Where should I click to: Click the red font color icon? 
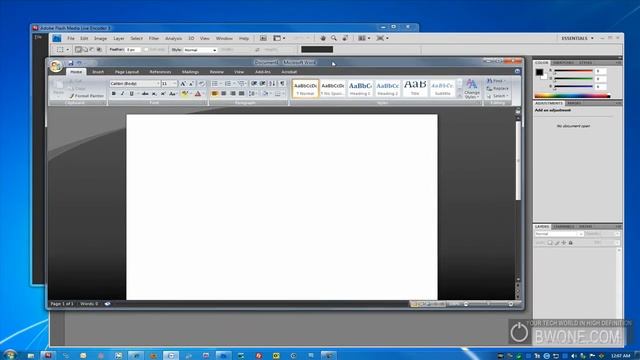(198, 94)
